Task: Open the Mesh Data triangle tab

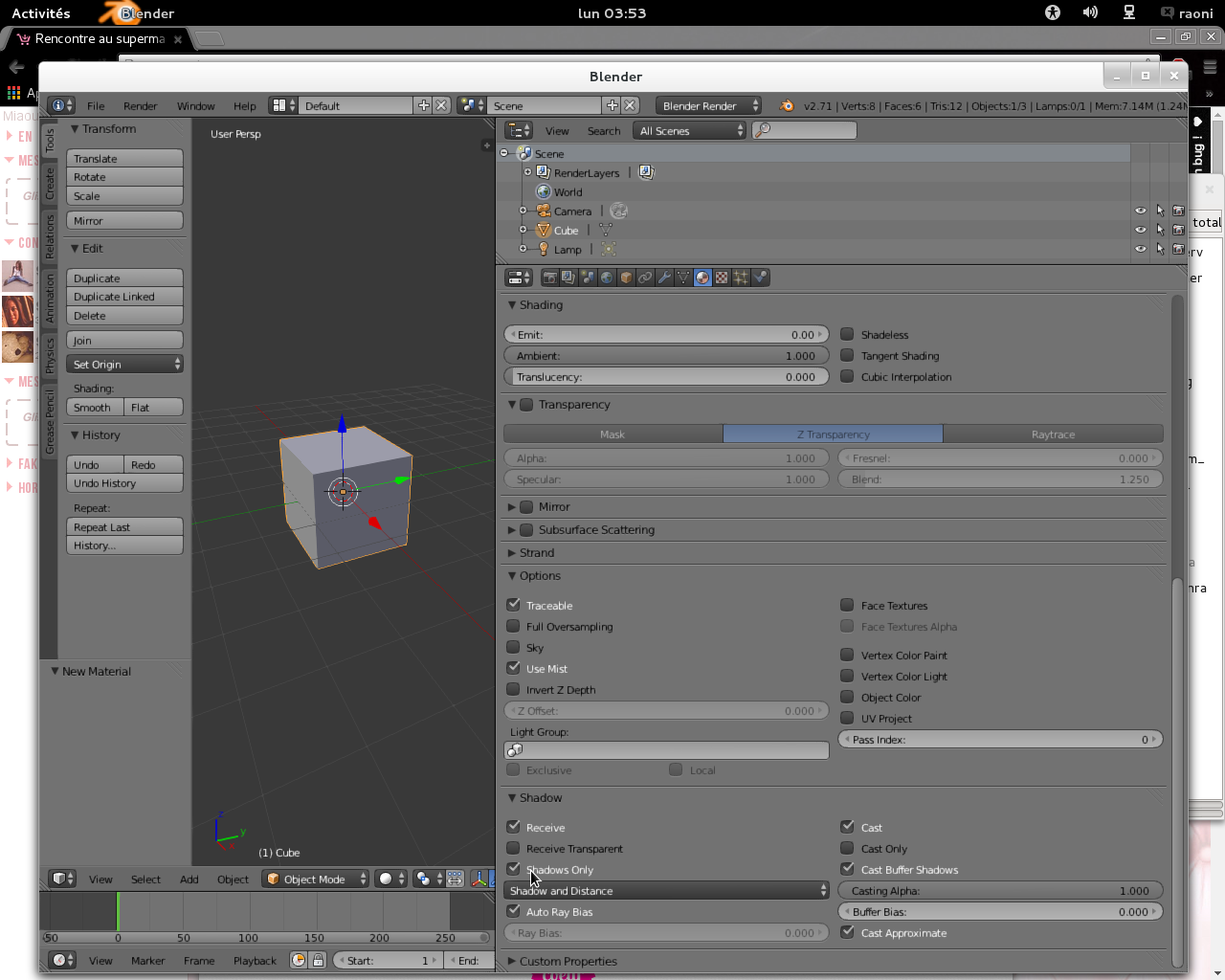Action: [683, 278]
